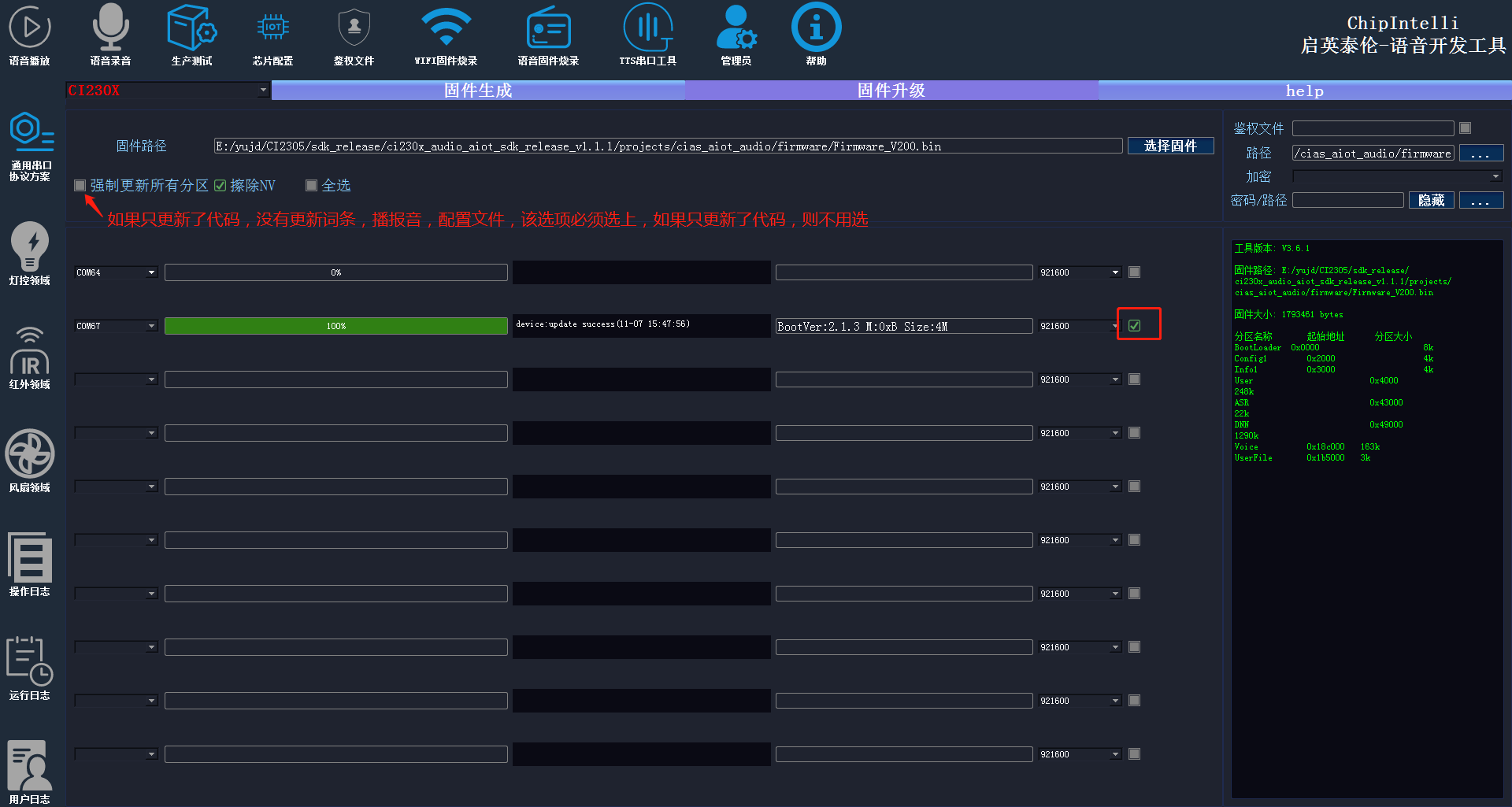1512x807 pixels.
Task: Click the COM64 0% progress bar
Action: click(x=336, y=272)
